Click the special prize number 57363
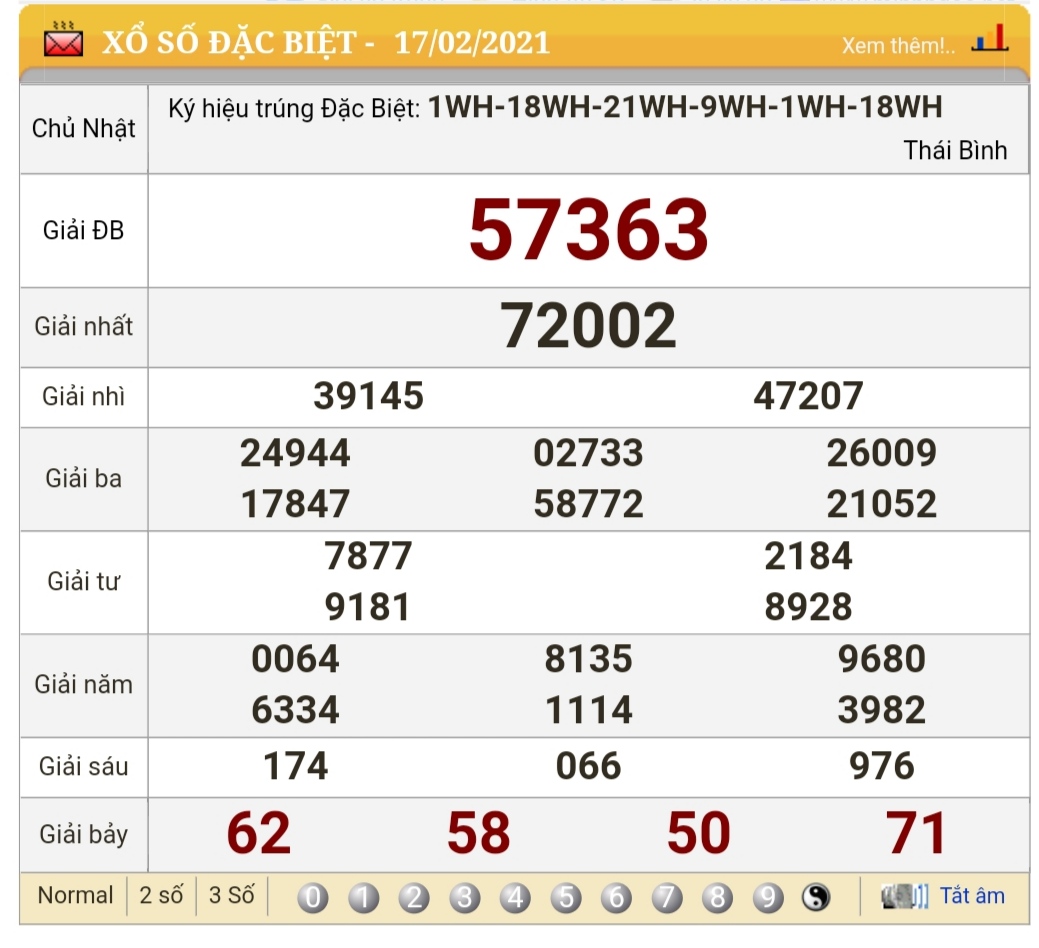 588,230
